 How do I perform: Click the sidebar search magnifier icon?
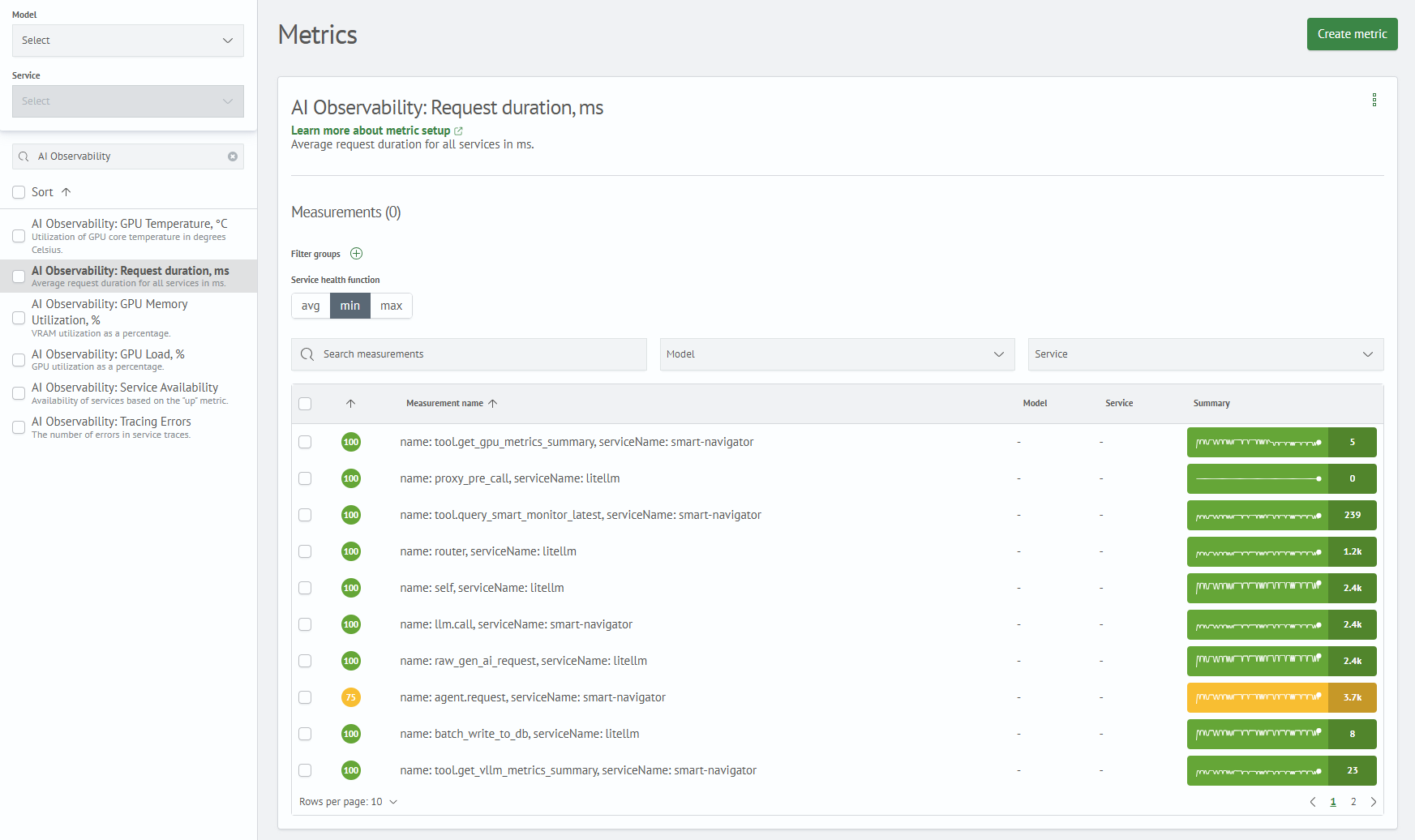click(x=24, y=156)
